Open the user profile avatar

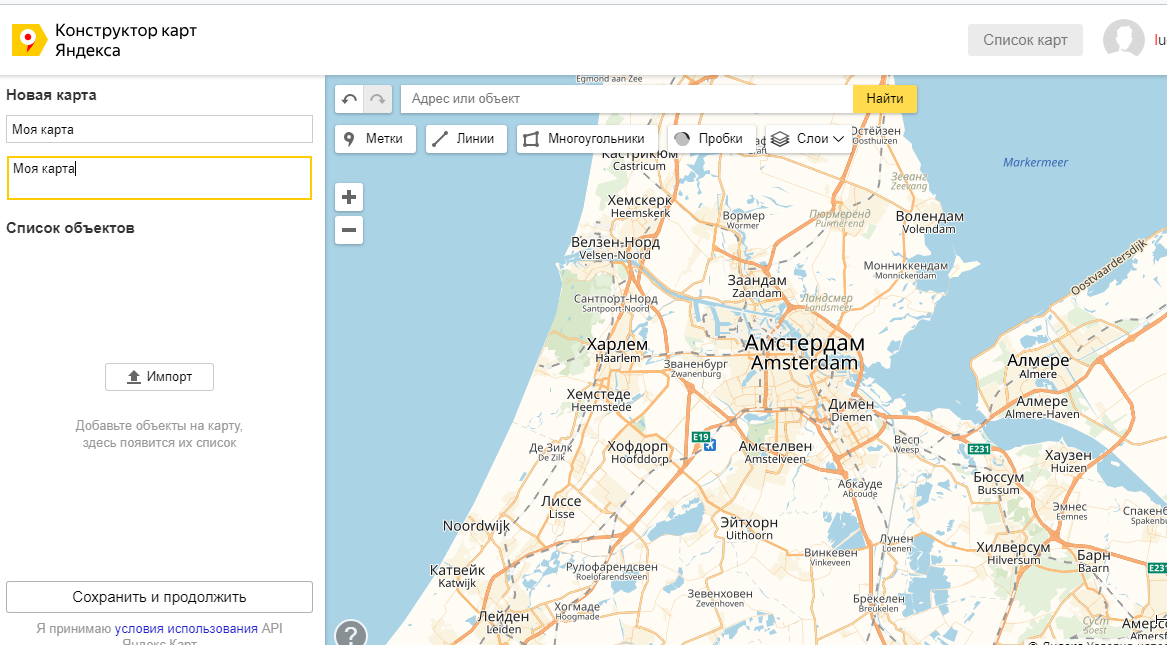coord(1123,40)
